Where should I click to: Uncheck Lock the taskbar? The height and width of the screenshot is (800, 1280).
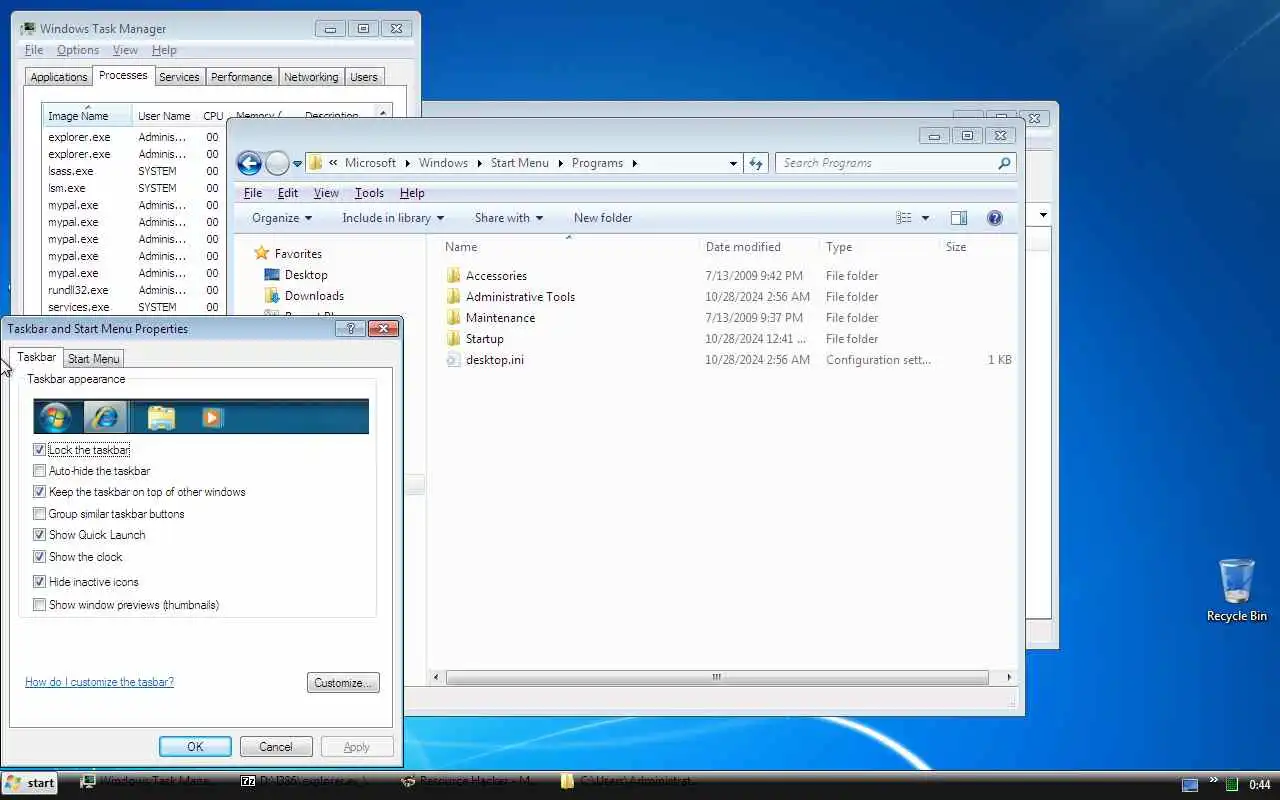tap(40, 450)
